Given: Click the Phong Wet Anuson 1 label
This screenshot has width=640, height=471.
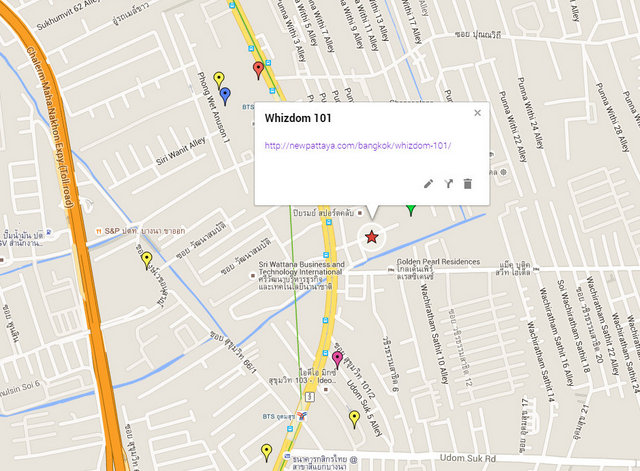Looking at the screenshot, I should 213,107.
